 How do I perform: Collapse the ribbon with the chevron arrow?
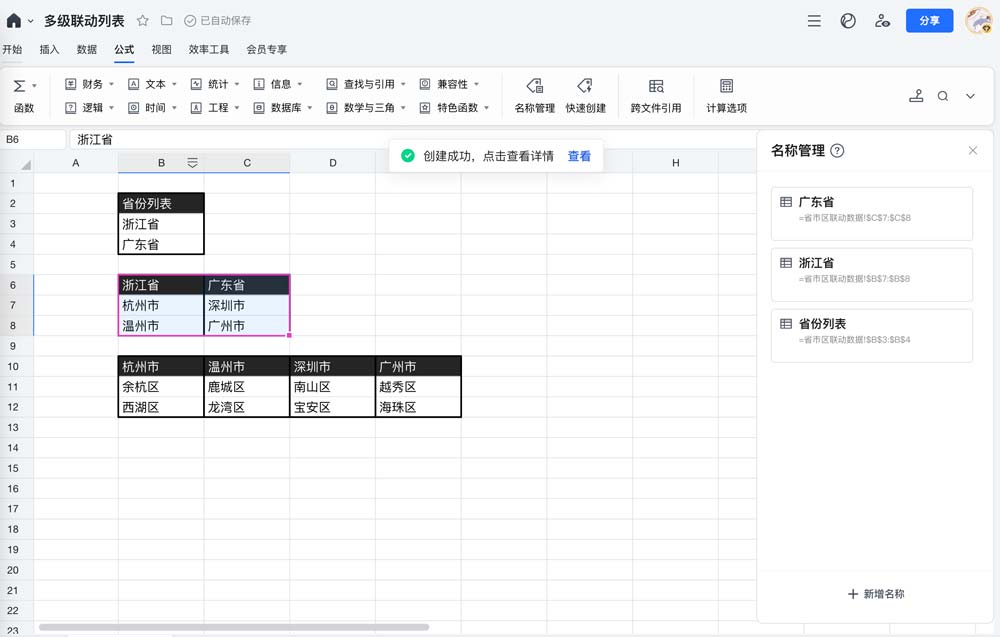point(970,96)
